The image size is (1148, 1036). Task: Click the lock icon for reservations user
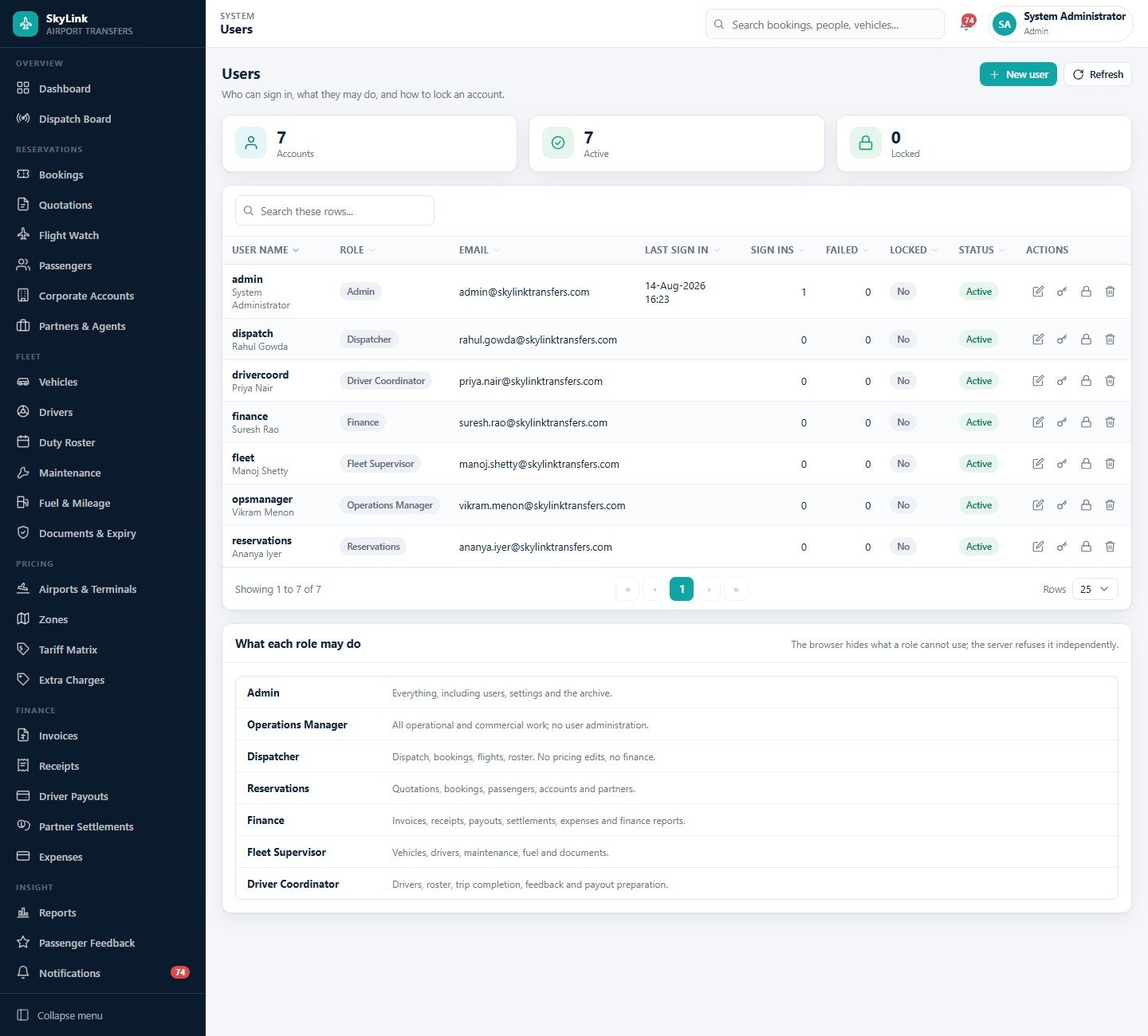click(x=1086, y=547)
